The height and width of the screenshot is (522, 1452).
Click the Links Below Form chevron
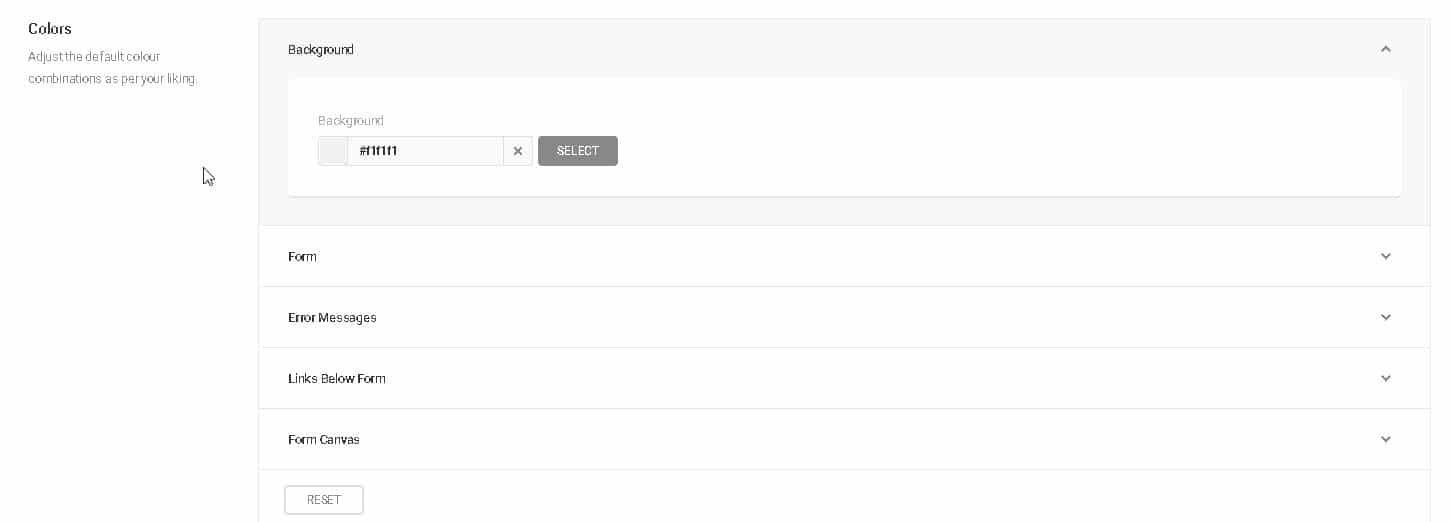click(1385, 378)
